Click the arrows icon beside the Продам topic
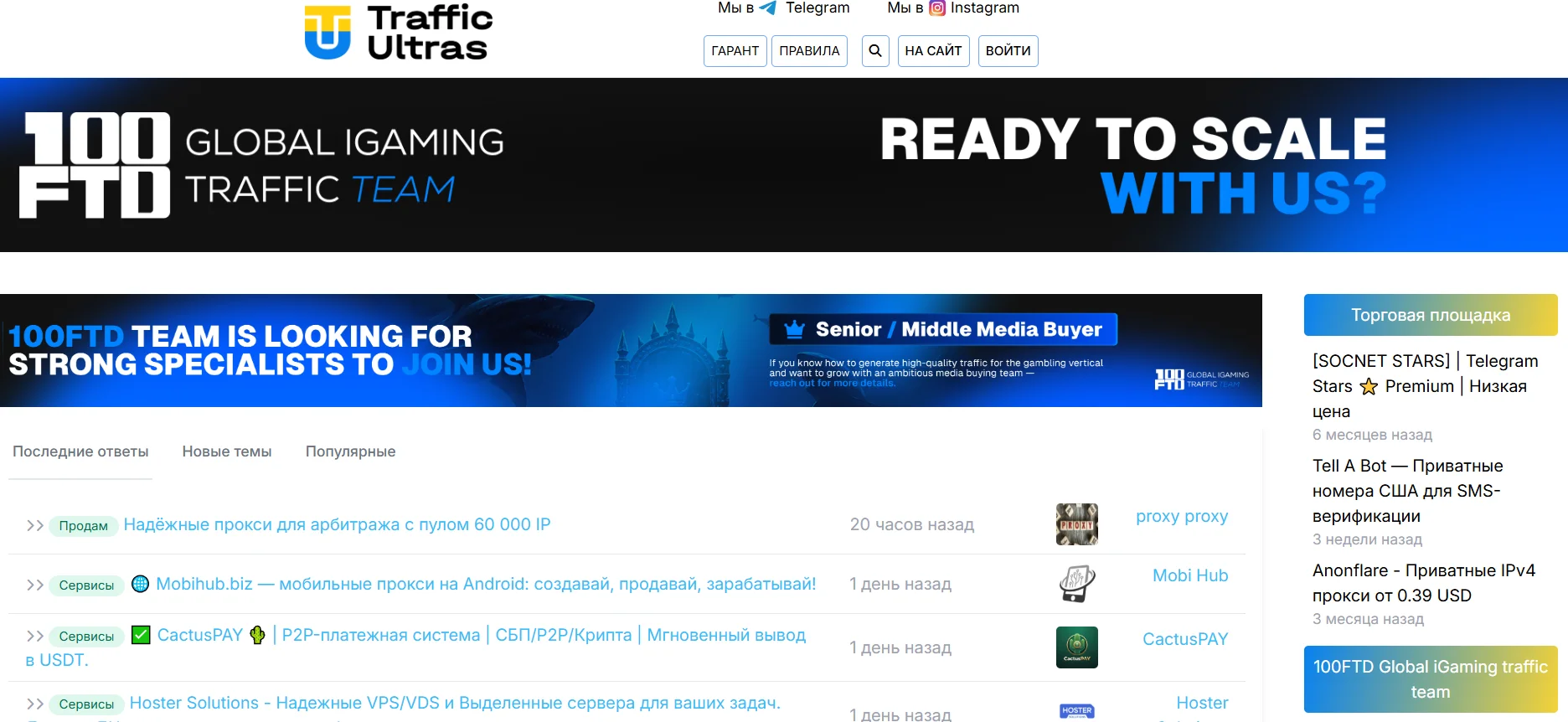Image resolution: width=1568 pixels, height=722 pixels. (35, 526)
